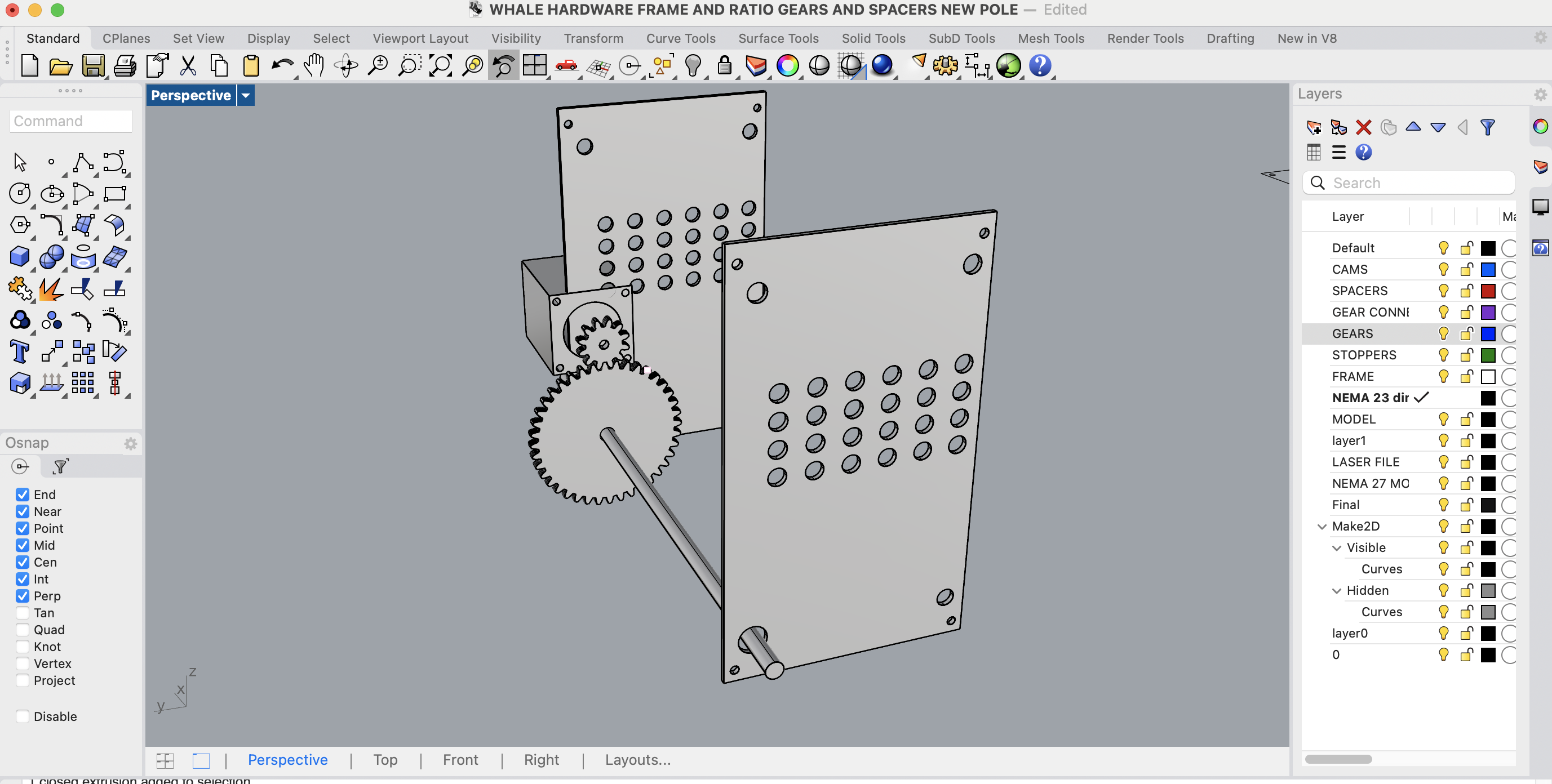Click the New file icon

click(29, 66)
